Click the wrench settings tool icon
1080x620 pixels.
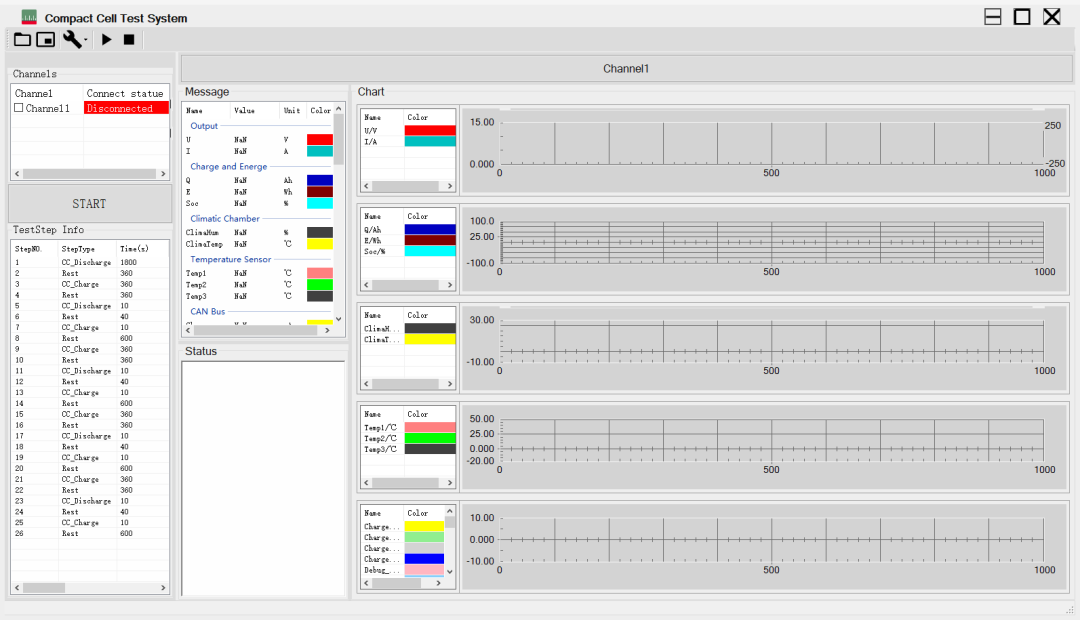point(71,39)
